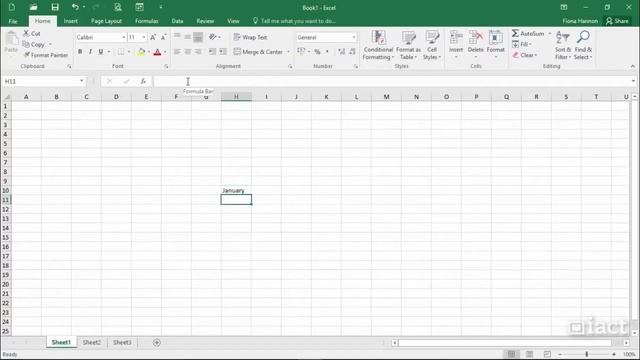Image resolution: width=640 pixels, height=360 pixels.
Task: Click the Borders icon
Action: tap(121, 52)
